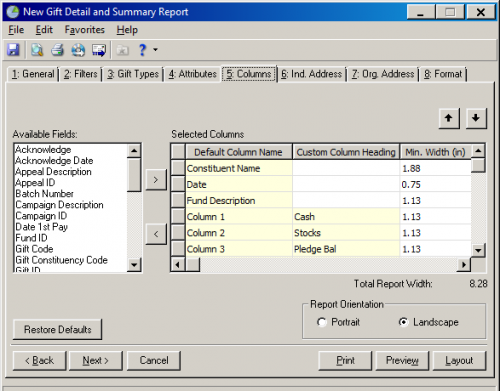The width and height of the screenshot is (500, 391).
Task: Open the Help menu
Action: [x=127, y=30]
